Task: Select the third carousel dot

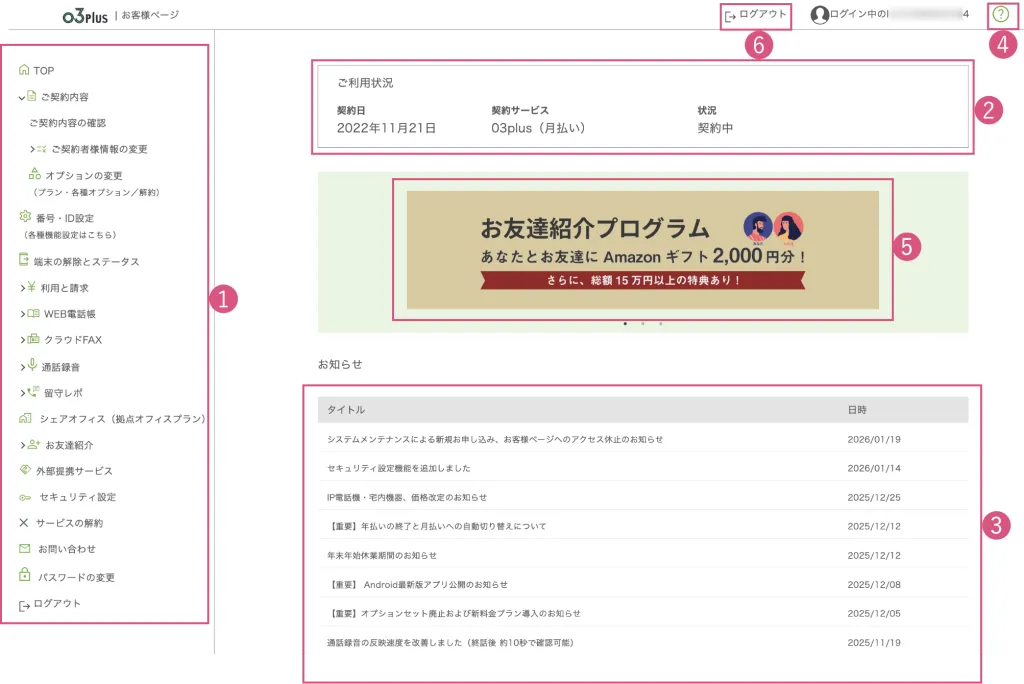Action: point(660,323)
